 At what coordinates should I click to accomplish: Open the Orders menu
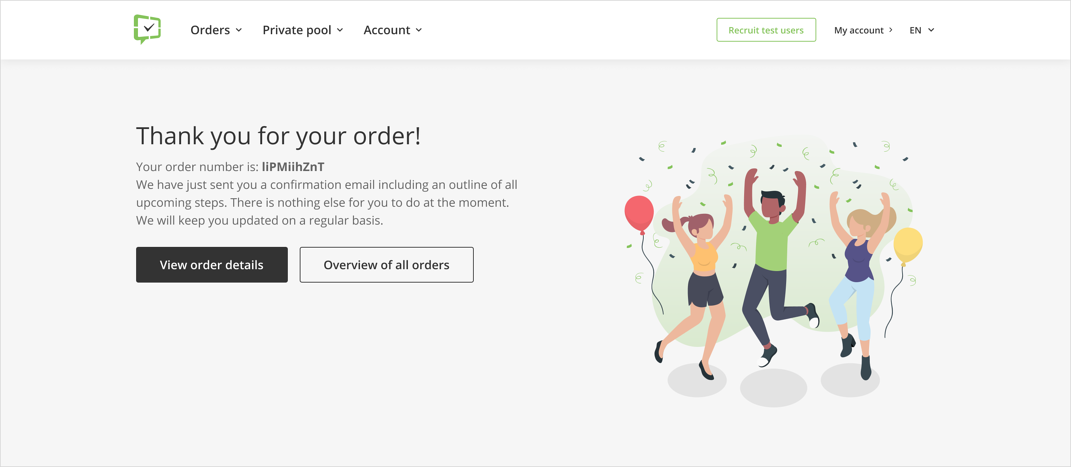point(216,30)
